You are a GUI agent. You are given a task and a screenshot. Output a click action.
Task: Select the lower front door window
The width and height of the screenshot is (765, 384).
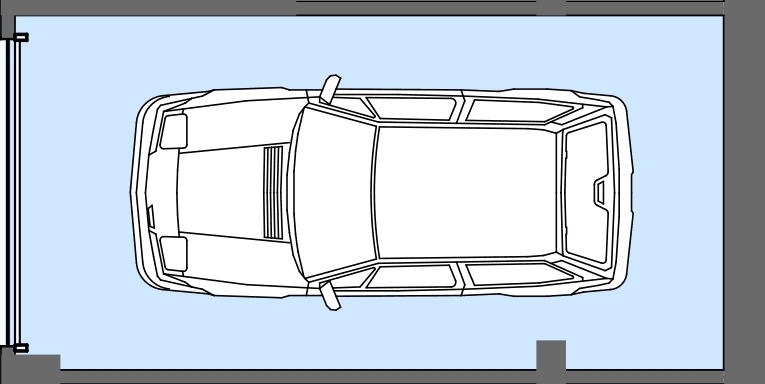coord(411,276)
